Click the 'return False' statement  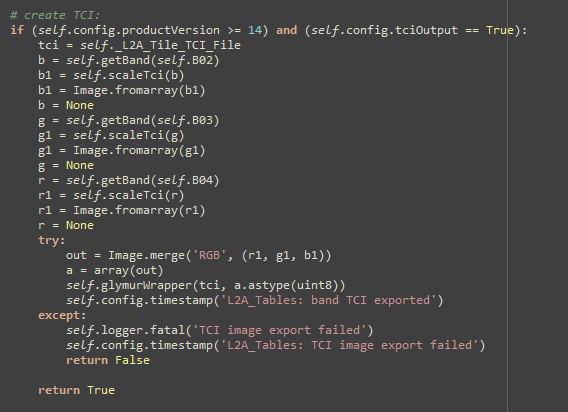(x=108, y=361)
